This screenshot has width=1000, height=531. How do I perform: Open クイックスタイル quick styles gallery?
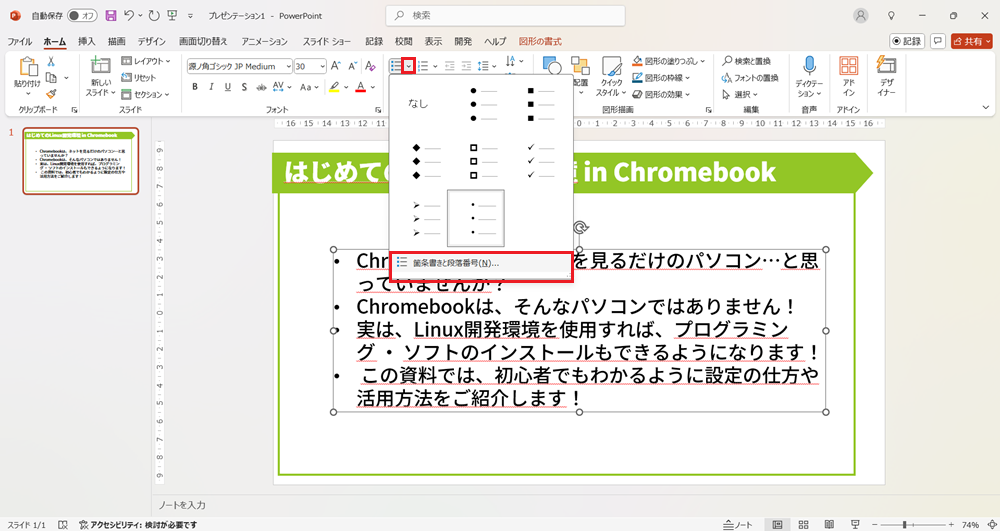pos(611,76)
